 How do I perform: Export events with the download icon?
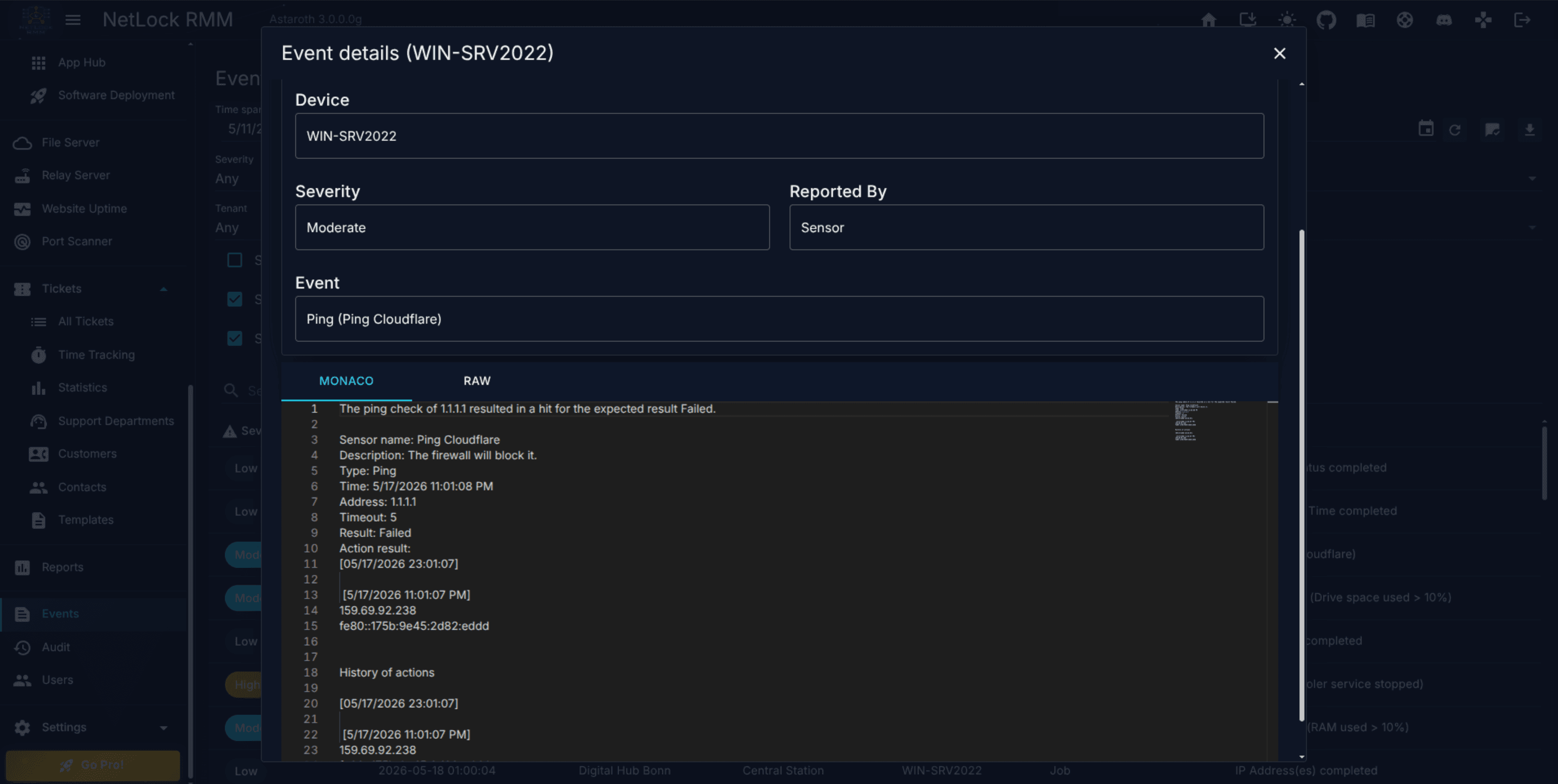(x=1529, y=130)
